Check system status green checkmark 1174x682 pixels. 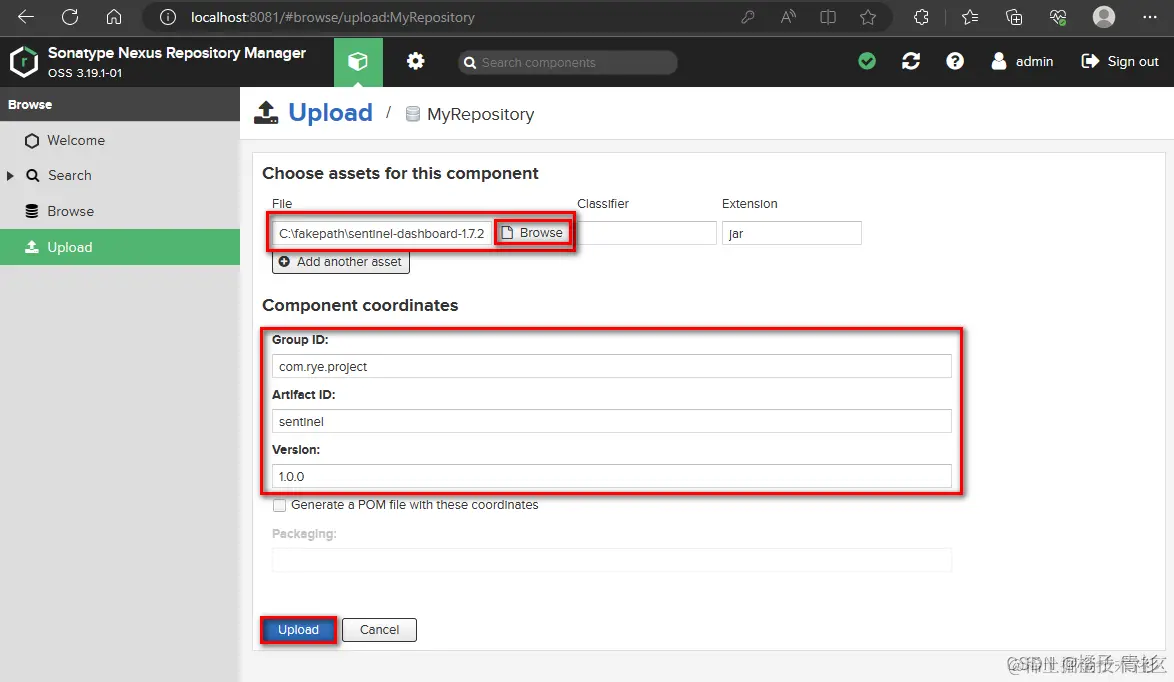tap(867, 61)
